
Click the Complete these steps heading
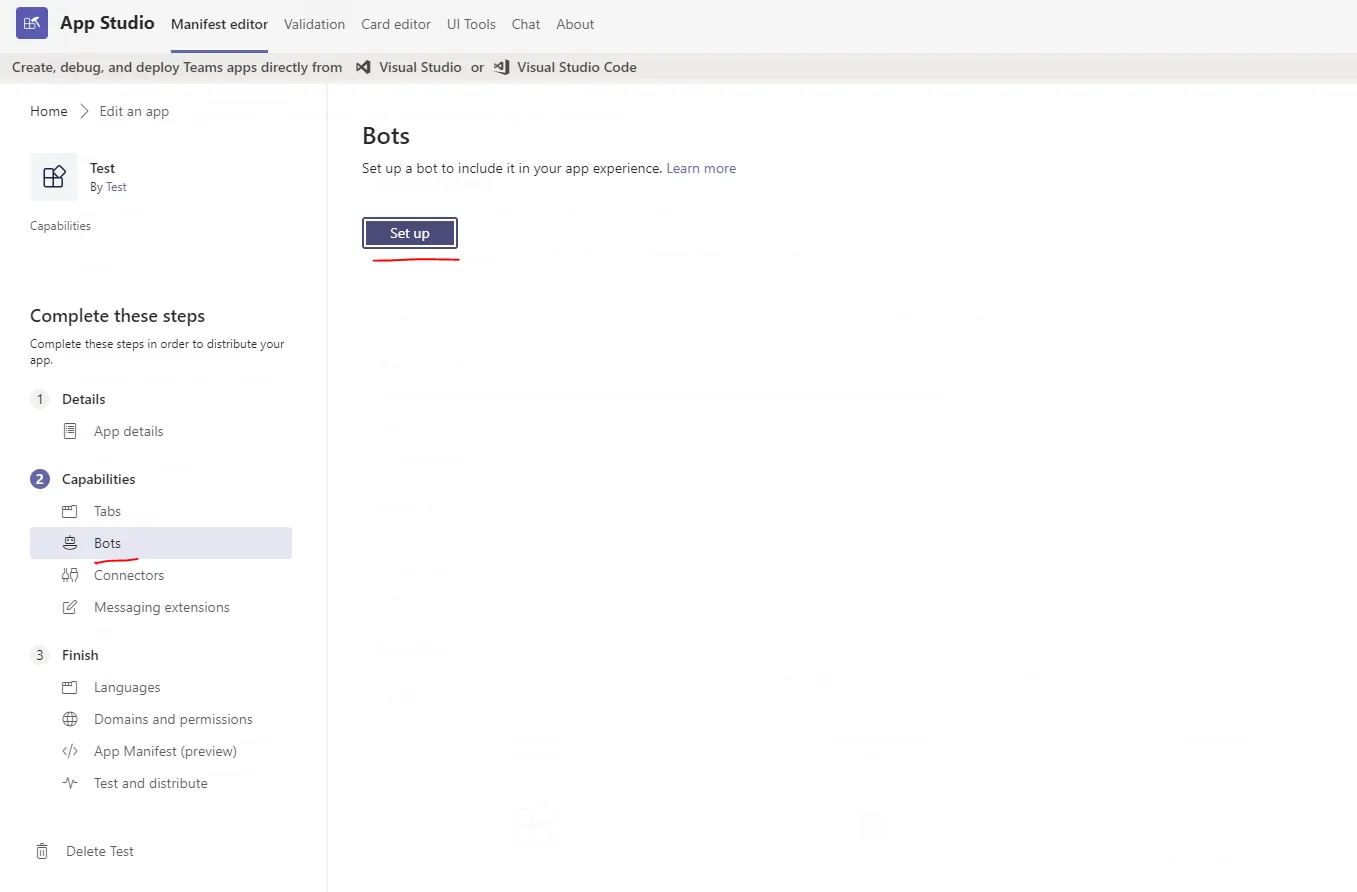point(118,316)
